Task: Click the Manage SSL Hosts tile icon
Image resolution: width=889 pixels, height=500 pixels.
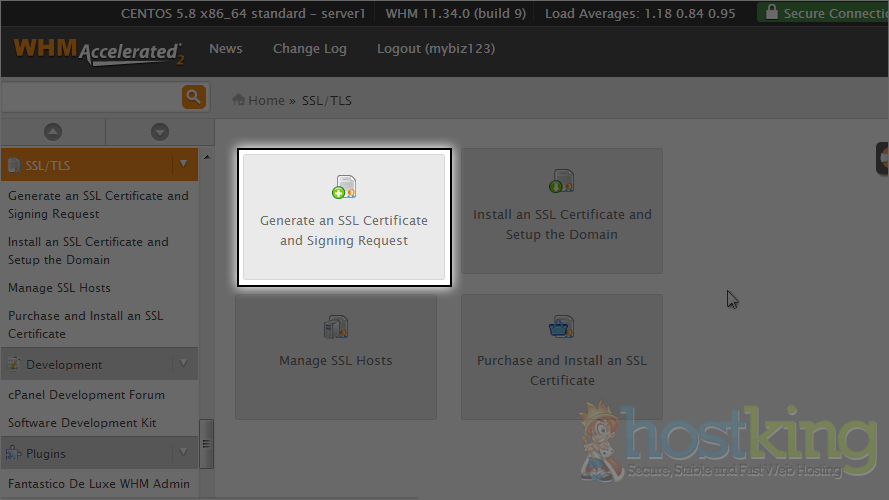Action: (335, 327)
